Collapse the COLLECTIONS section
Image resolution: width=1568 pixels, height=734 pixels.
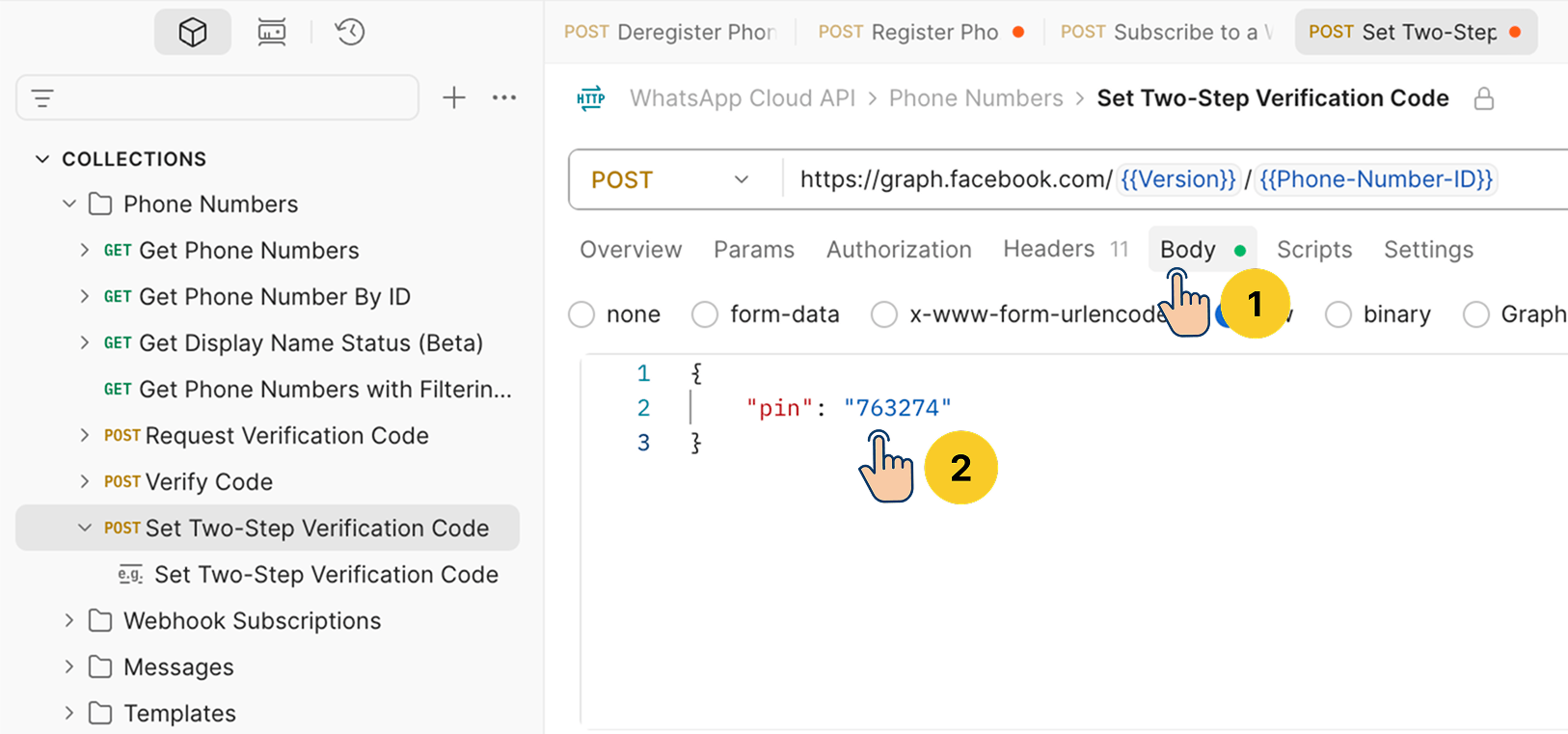42,158
